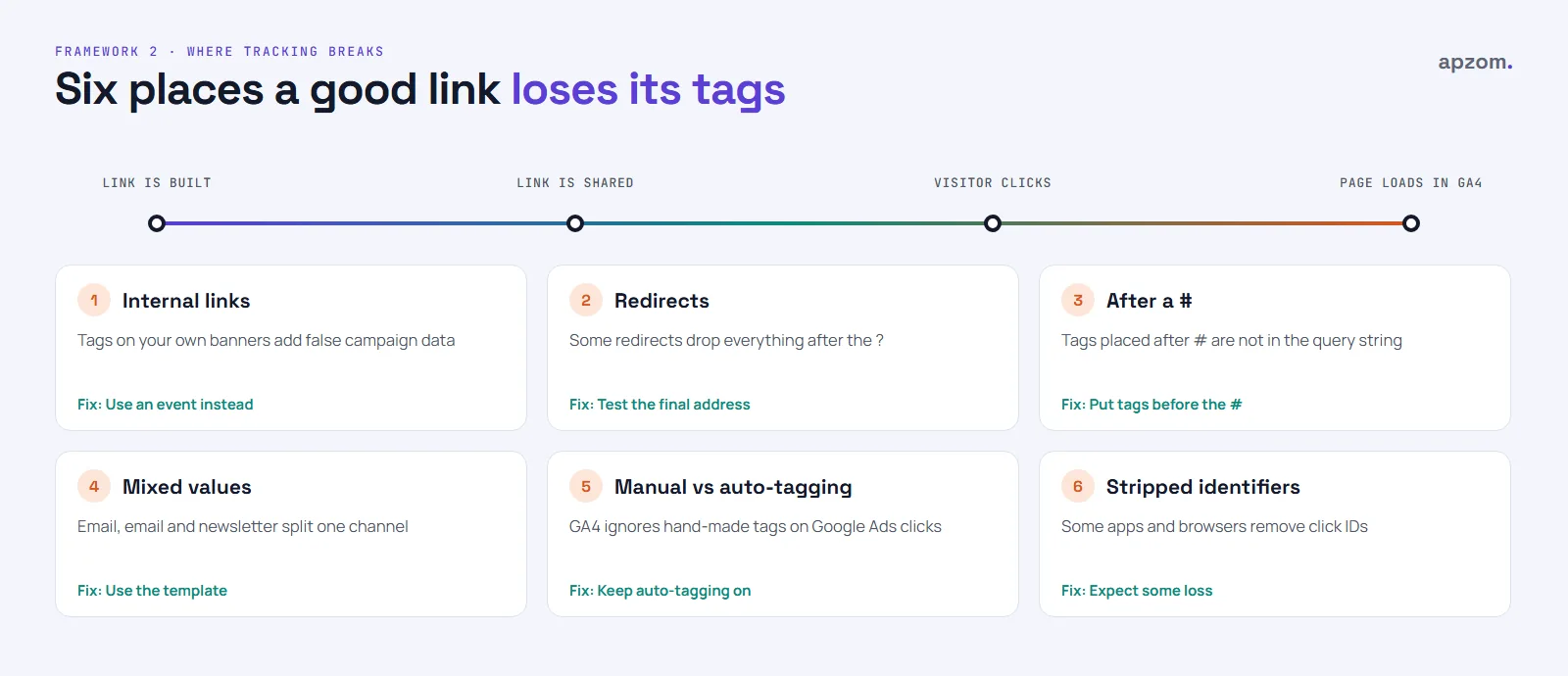Click the number 1 badge on Internal links
1568x676 pixels.
(94, 300)
